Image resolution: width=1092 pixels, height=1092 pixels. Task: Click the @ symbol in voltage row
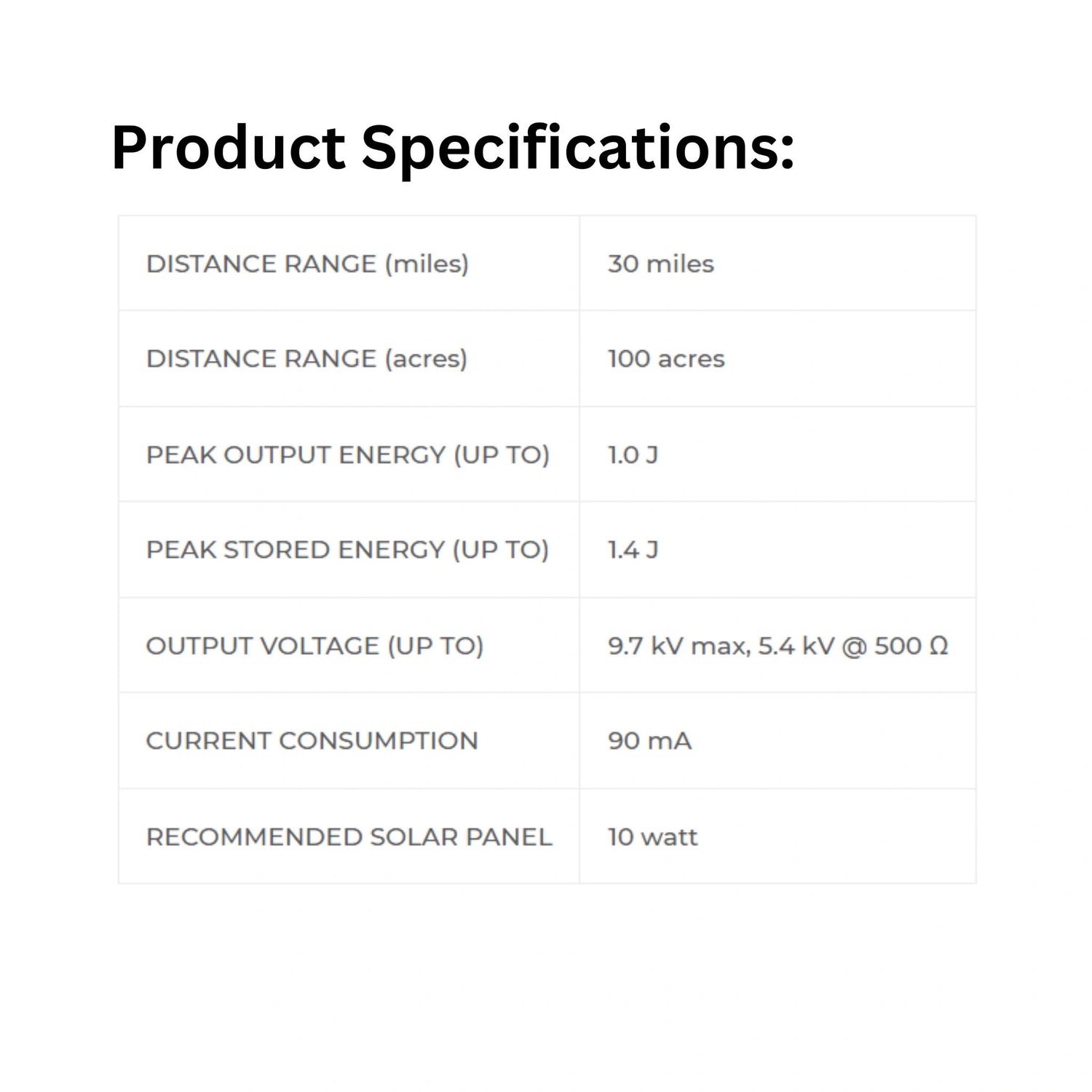853,646
